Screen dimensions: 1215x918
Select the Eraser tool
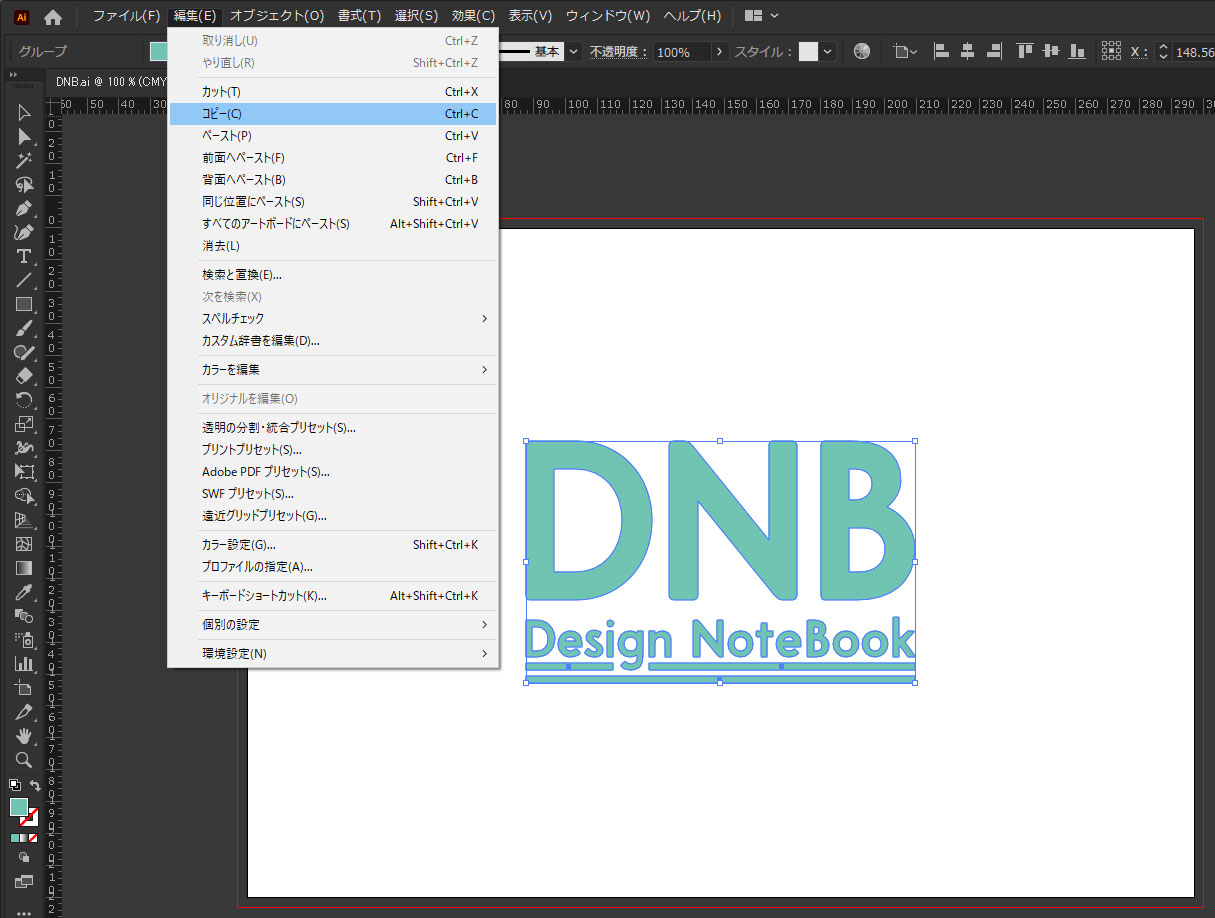click(x=25, y=376)
